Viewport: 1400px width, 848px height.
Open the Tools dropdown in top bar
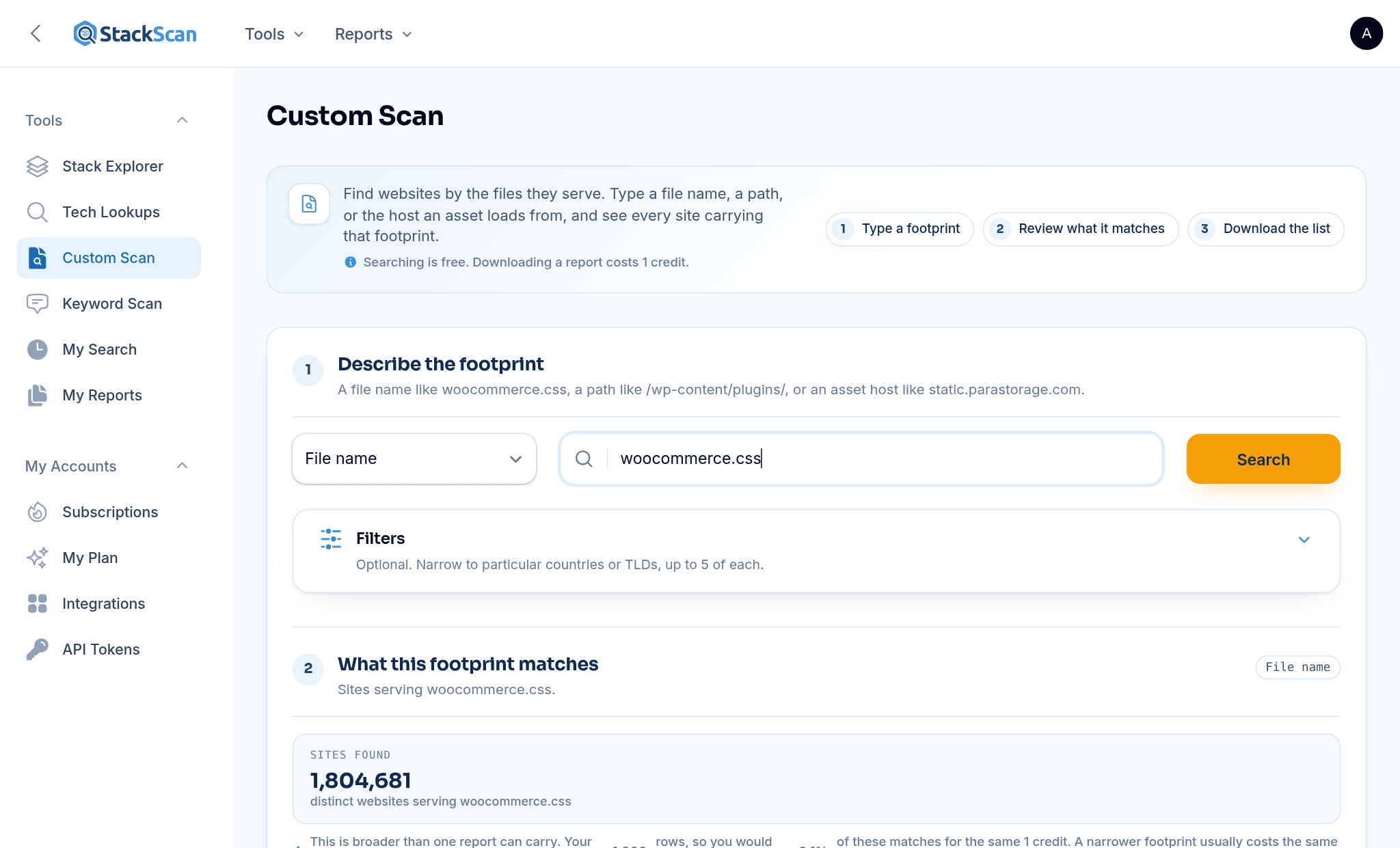point(274,34)
